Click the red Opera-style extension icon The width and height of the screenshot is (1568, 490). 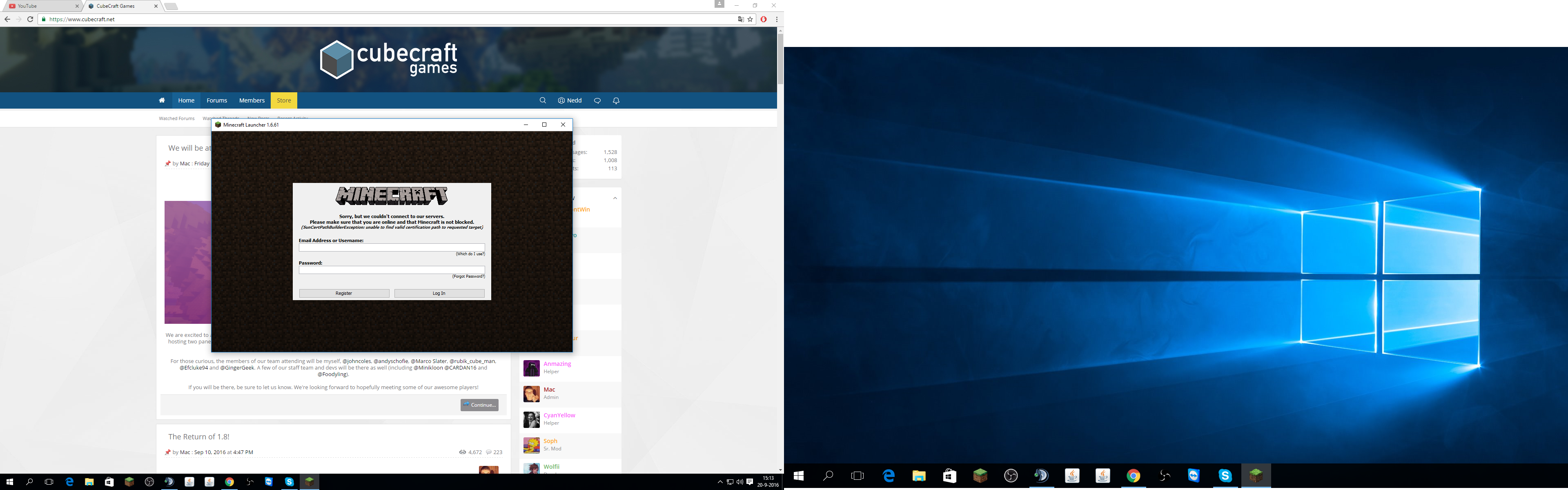763,20
